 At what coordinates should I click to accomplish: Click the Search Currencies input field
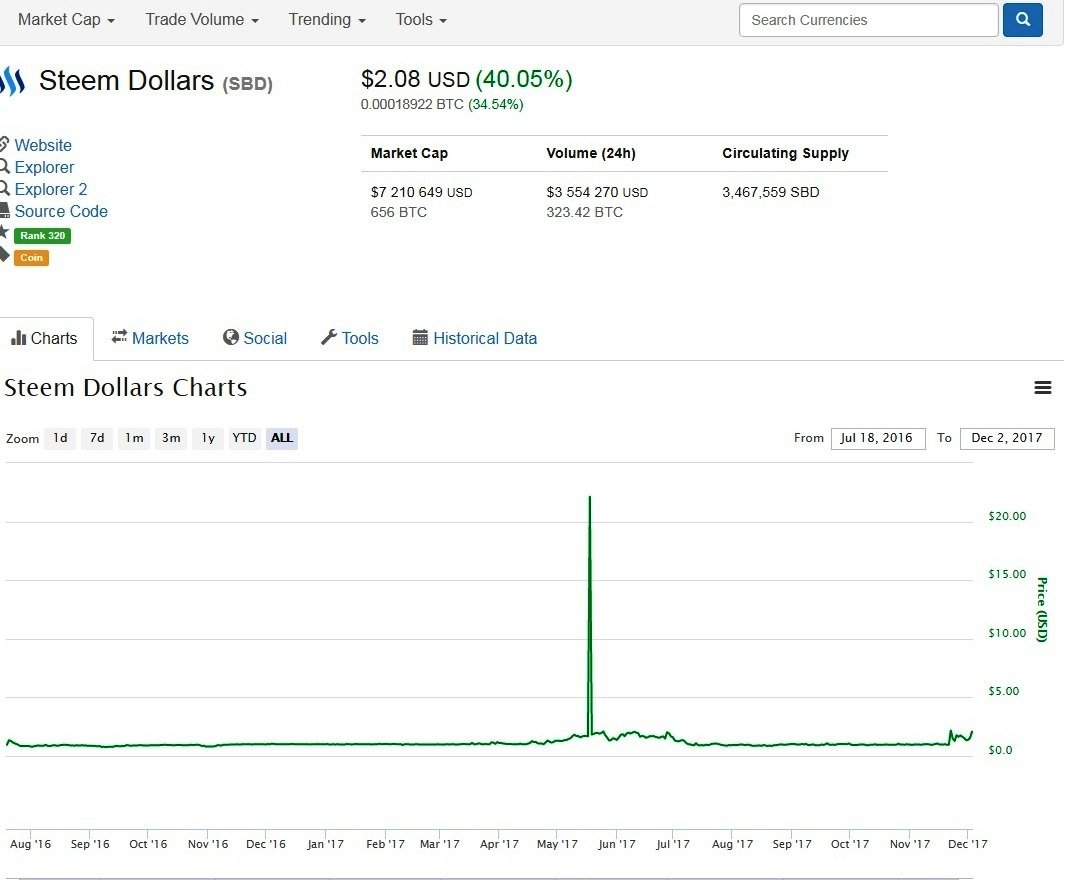click(x=868, y=20)
